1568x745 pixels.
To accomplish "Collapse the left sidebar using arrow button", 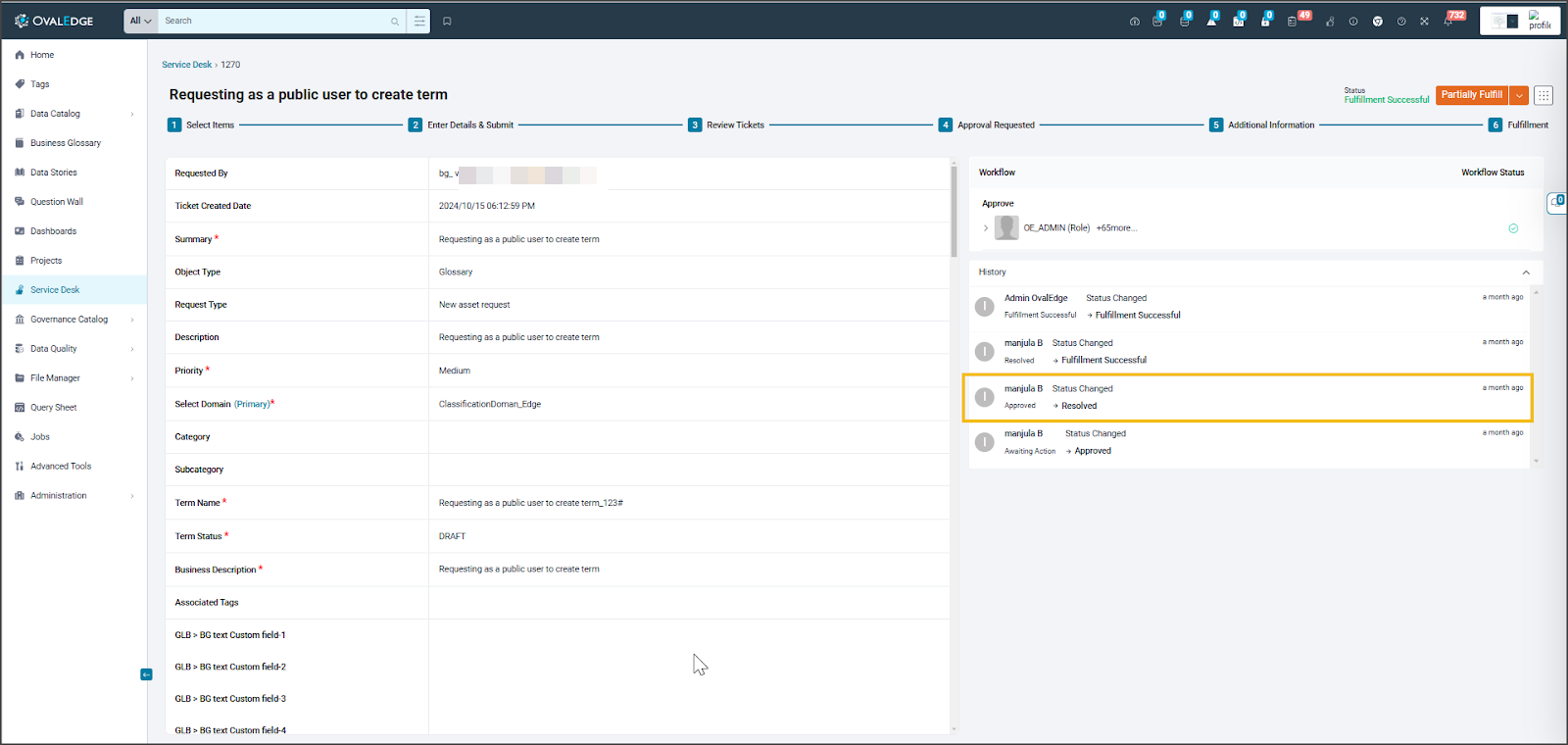I will (146, 674).
